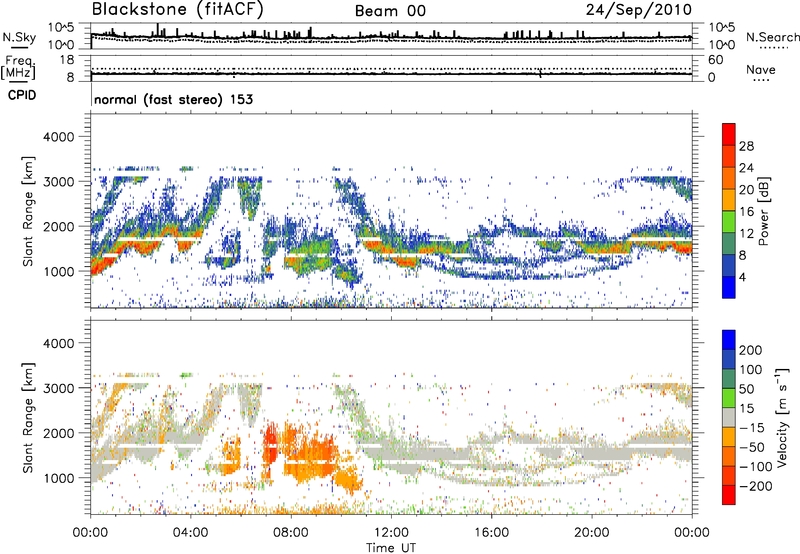This screenshot has width=800, height=554.
Task: Click the left 10^5 noise axis label
Action: (x=61, y=28)
